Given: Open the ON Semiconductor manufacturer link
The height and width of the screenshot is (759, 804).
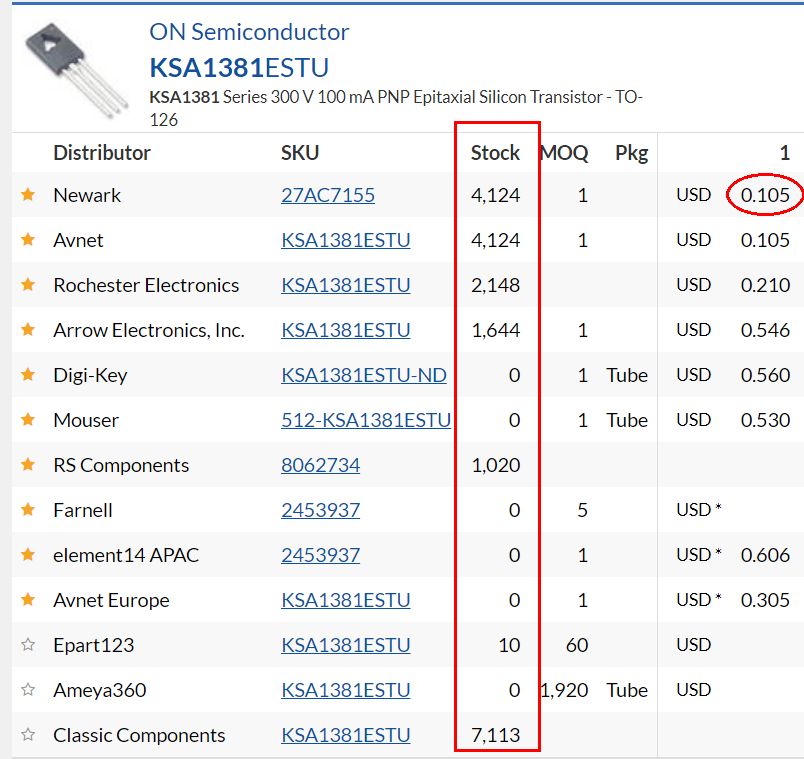Looking at the screenshot, I should (x=249, y=32).
